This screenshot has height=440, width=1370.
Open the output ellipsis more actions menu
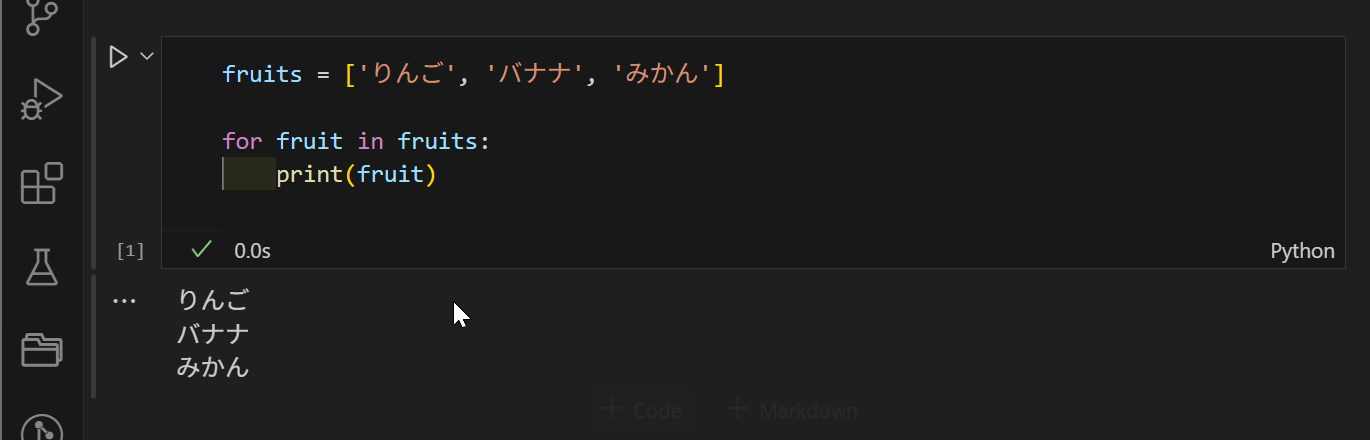pos(124,300)
